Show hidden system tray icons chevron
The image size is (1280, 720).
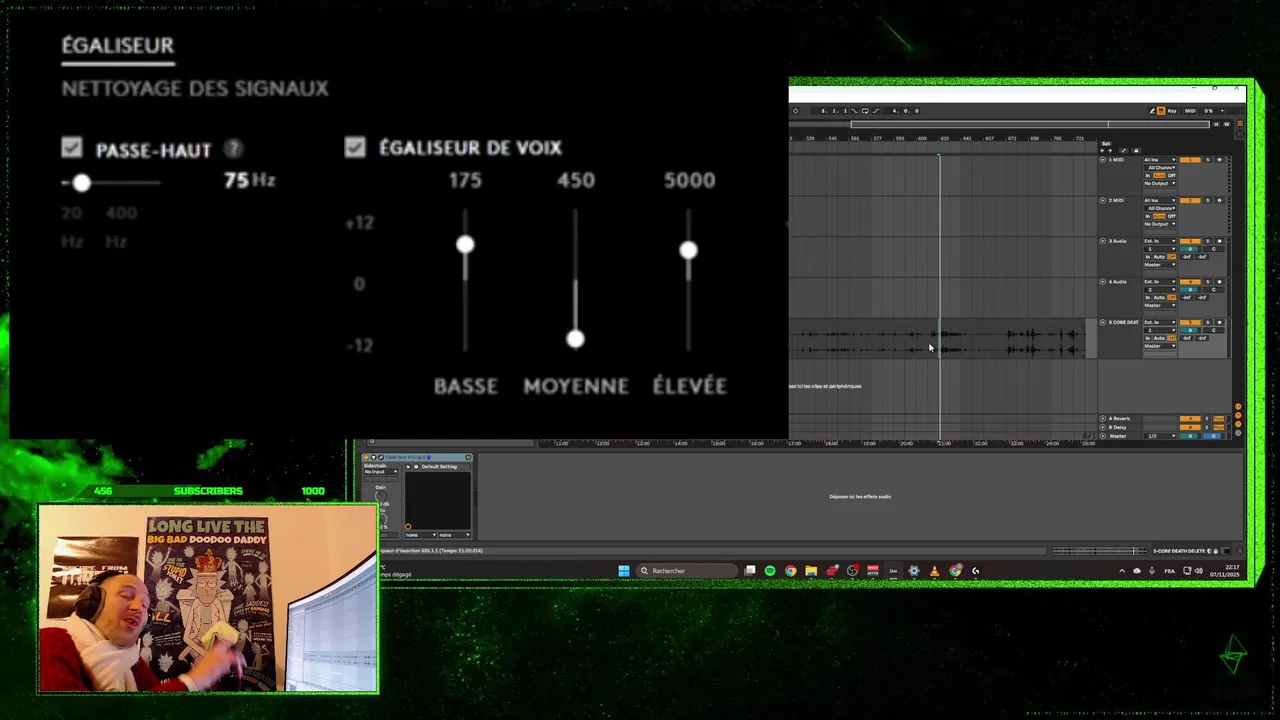(x=1121, y=571)
